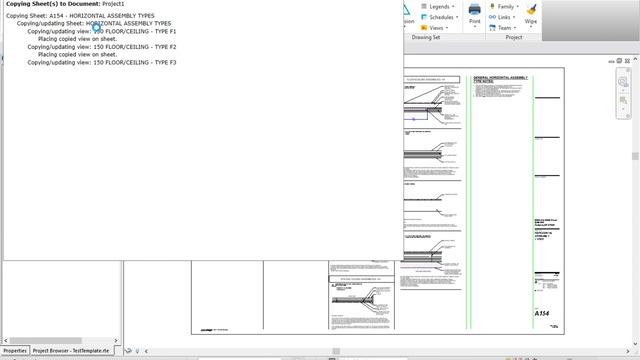Click the Wipe broom icon
Viewport: 640px width, 360px height.
click(531, 9)
